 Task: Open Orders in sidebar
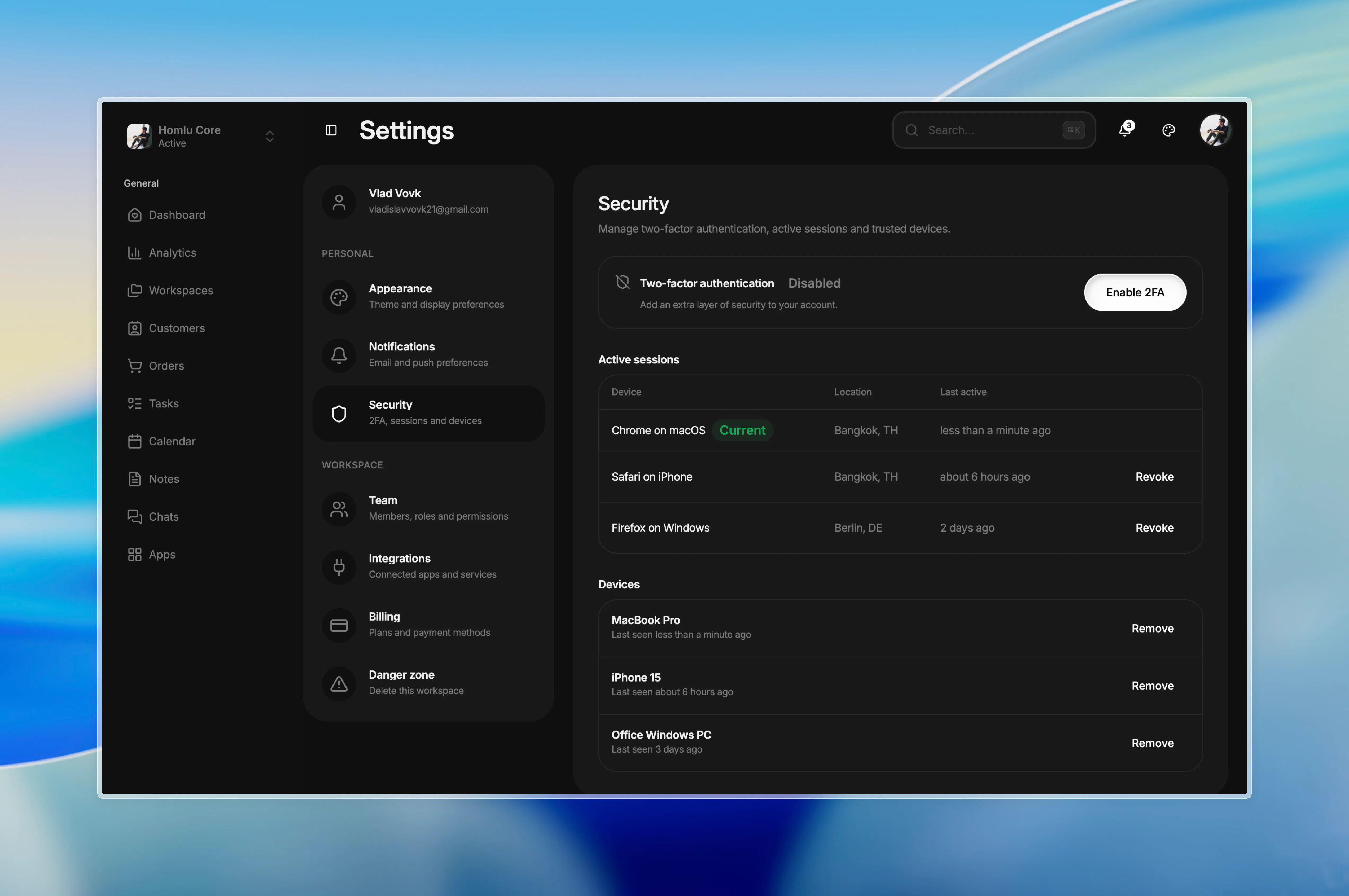tap(166, 366)
